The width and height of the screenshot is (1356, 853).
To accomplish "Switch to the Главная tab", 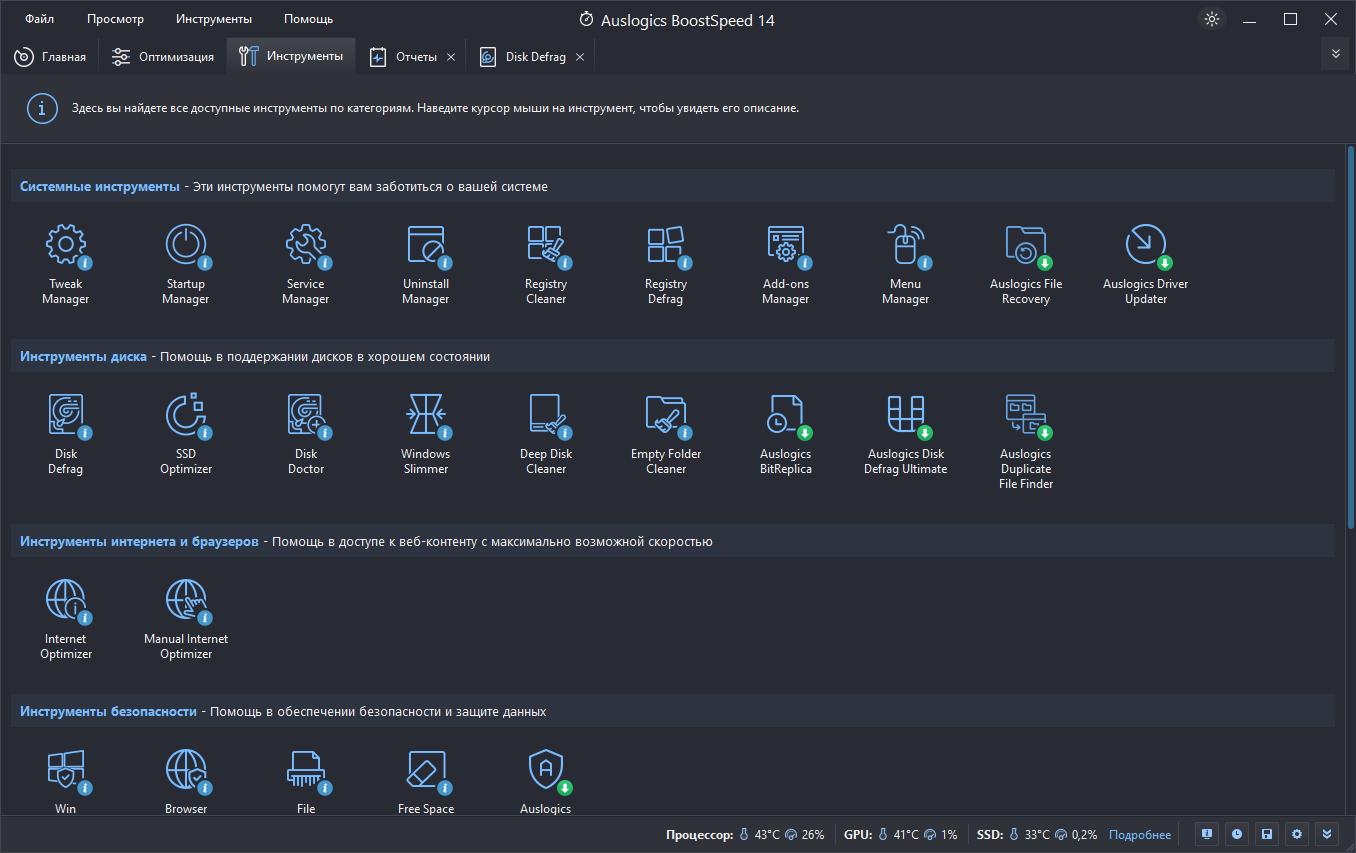I will pos(50,57).
